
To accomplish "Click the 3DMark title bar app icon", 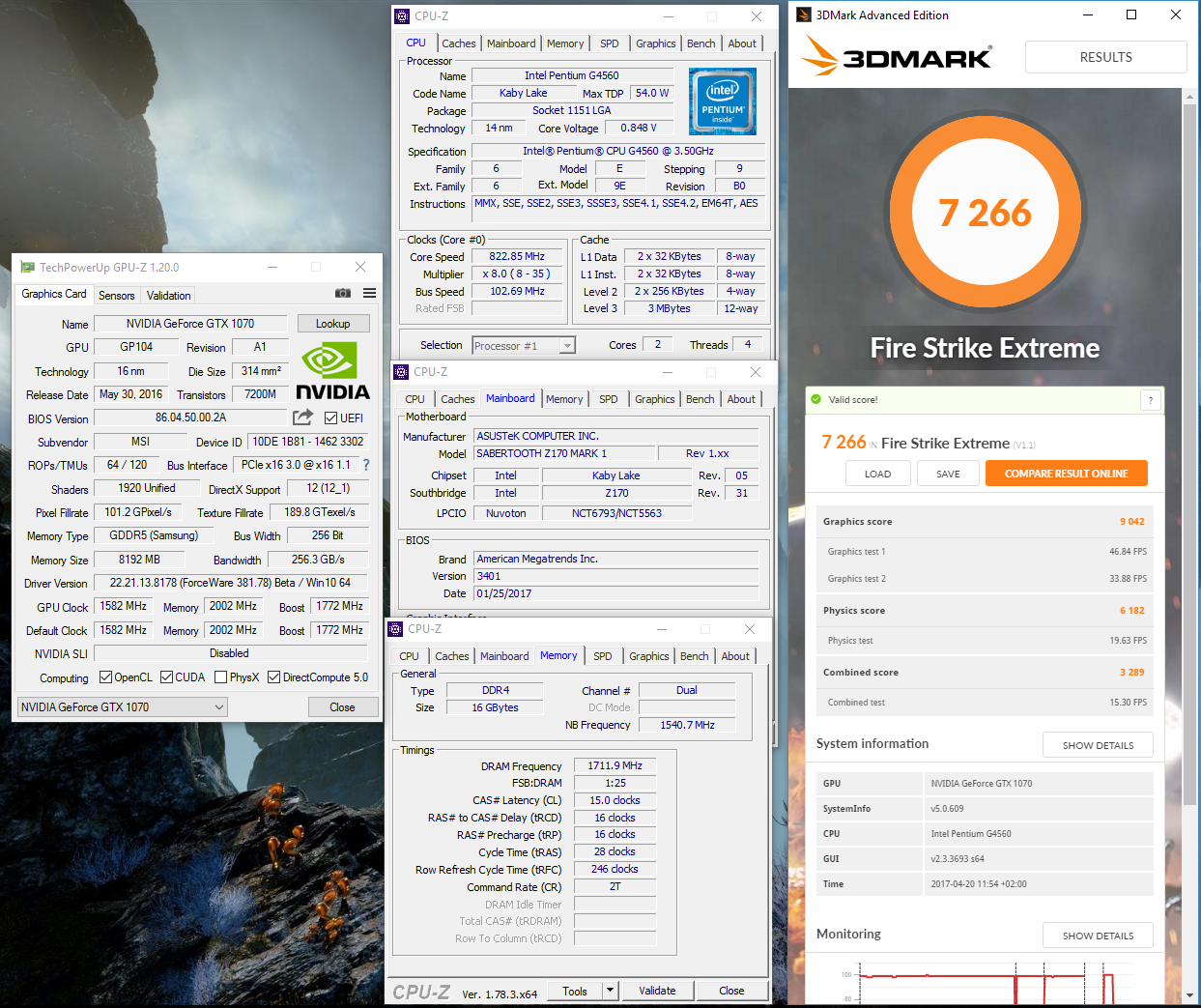I will click(803, 14).
